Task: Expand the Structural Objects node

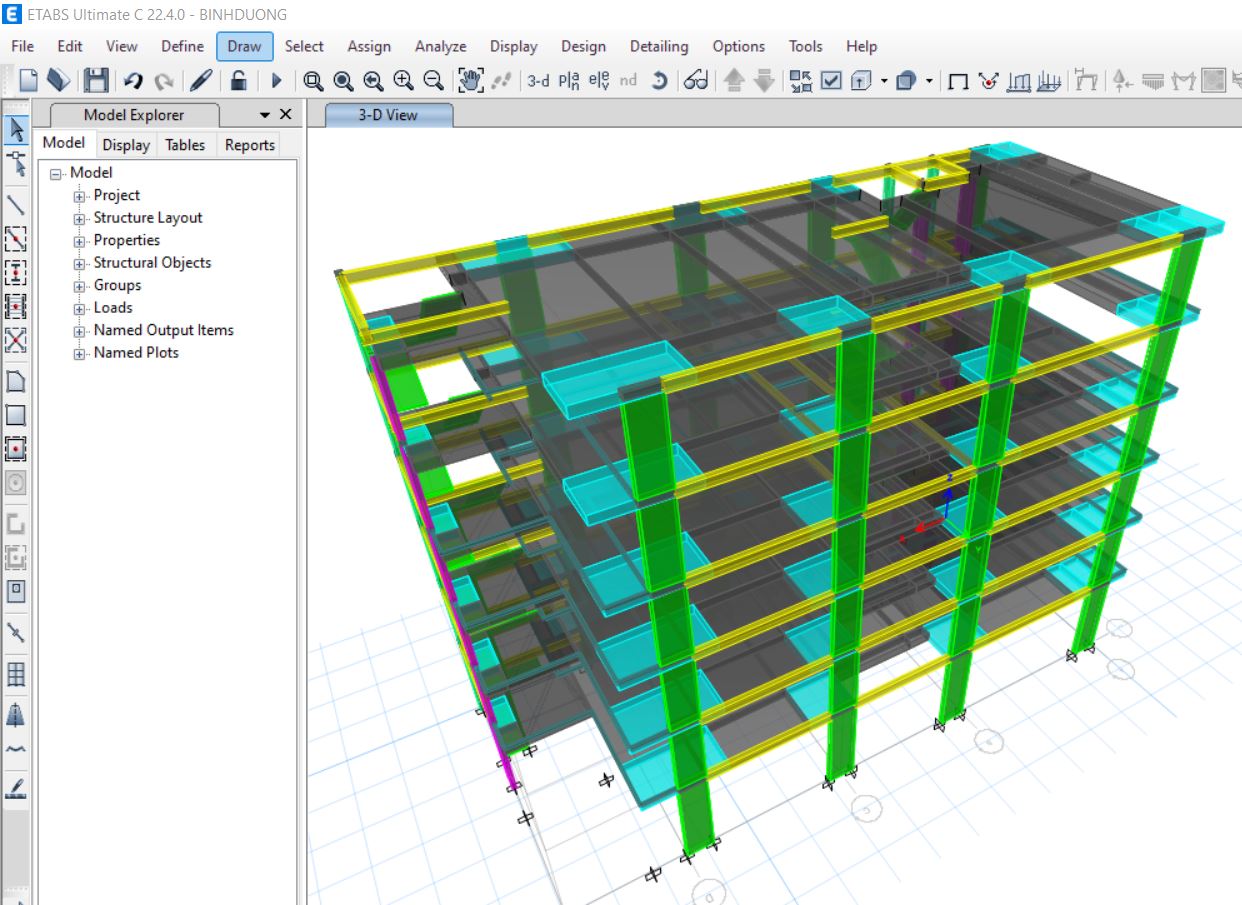Action: (x=80, y=263)
